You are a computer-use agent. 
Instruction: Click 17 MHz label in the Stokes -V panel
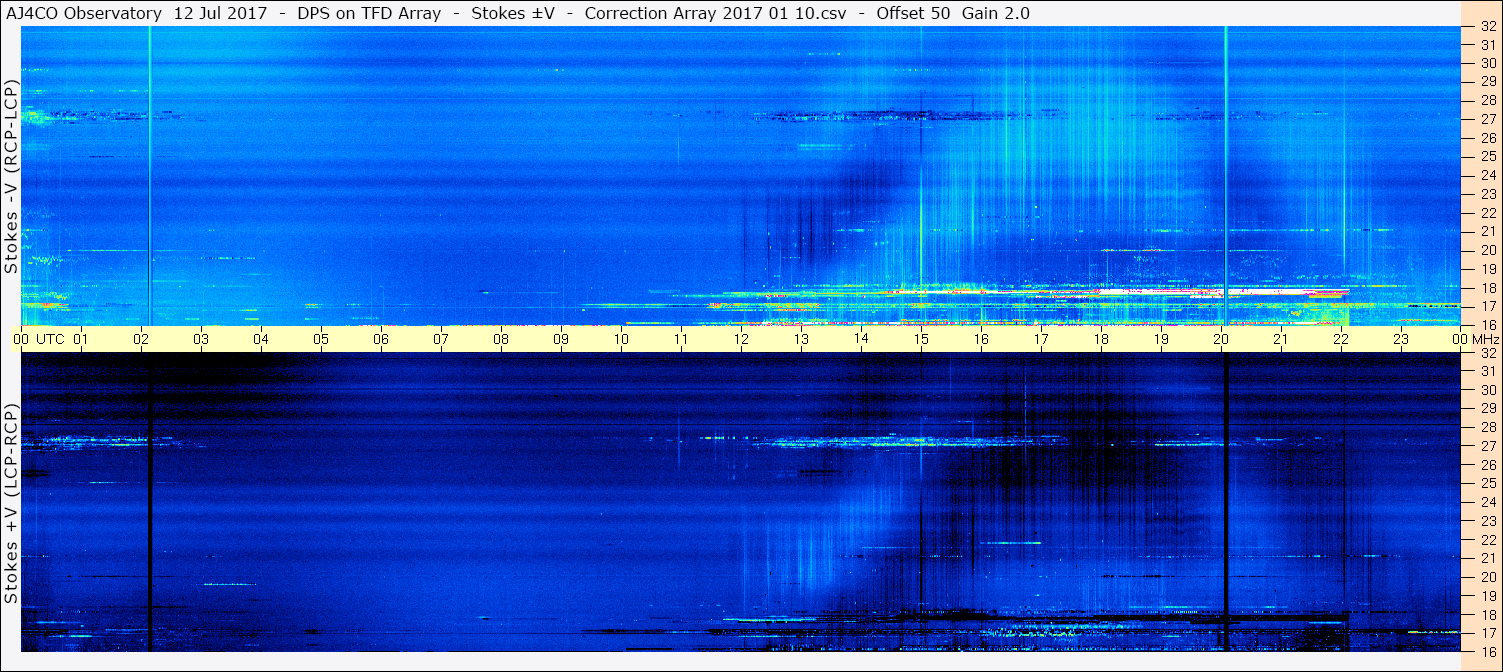1488,306
